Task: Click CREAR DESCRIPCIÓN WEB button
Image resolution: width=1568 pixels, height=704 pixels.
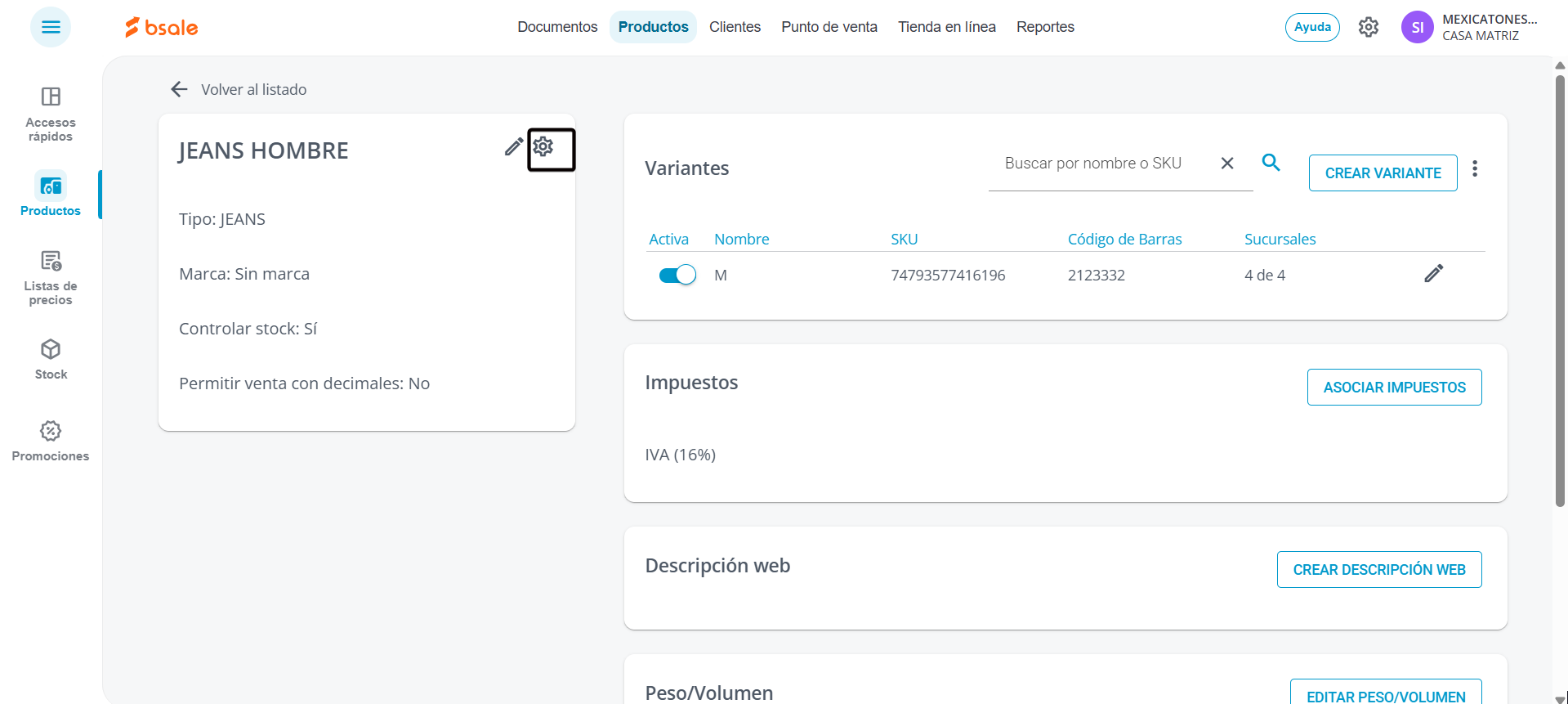Action: 1379,570
